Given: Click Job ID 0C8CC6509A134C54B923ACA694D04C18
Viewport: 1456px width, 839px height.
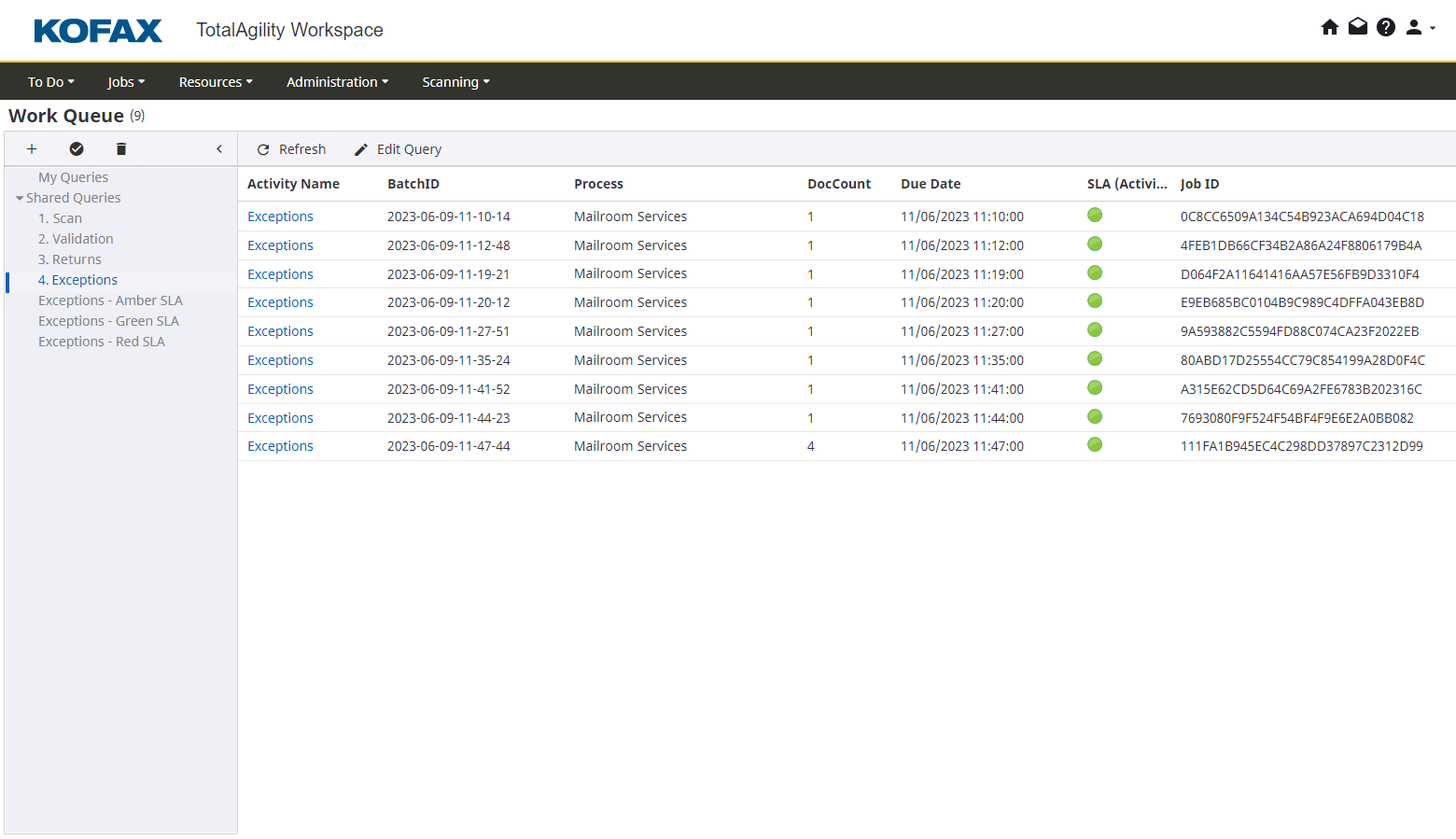Looking at the screenshot, I should click(x=1302, y=217).
